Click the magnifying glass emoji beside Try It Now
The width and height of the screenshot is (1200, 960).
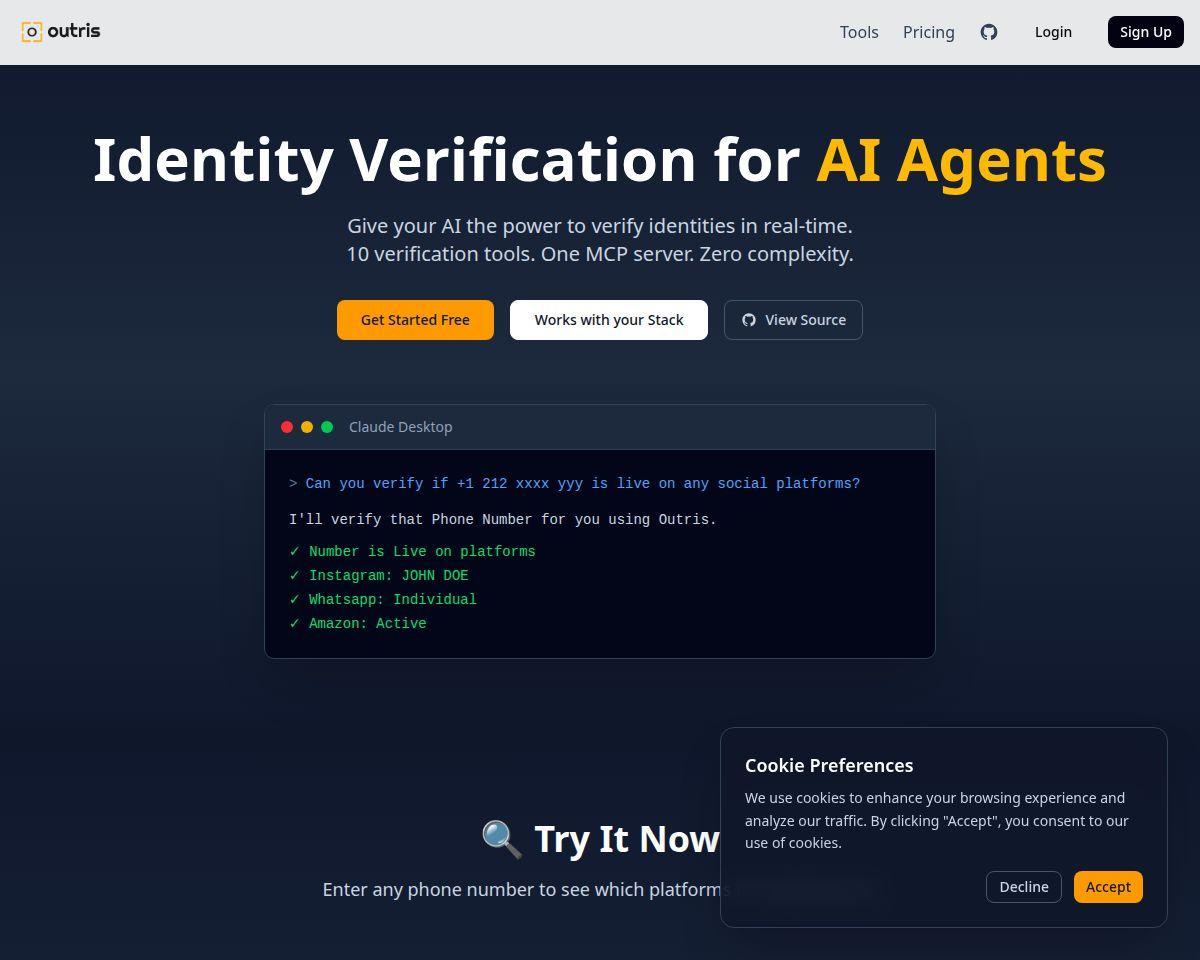(x=502, y=839)
